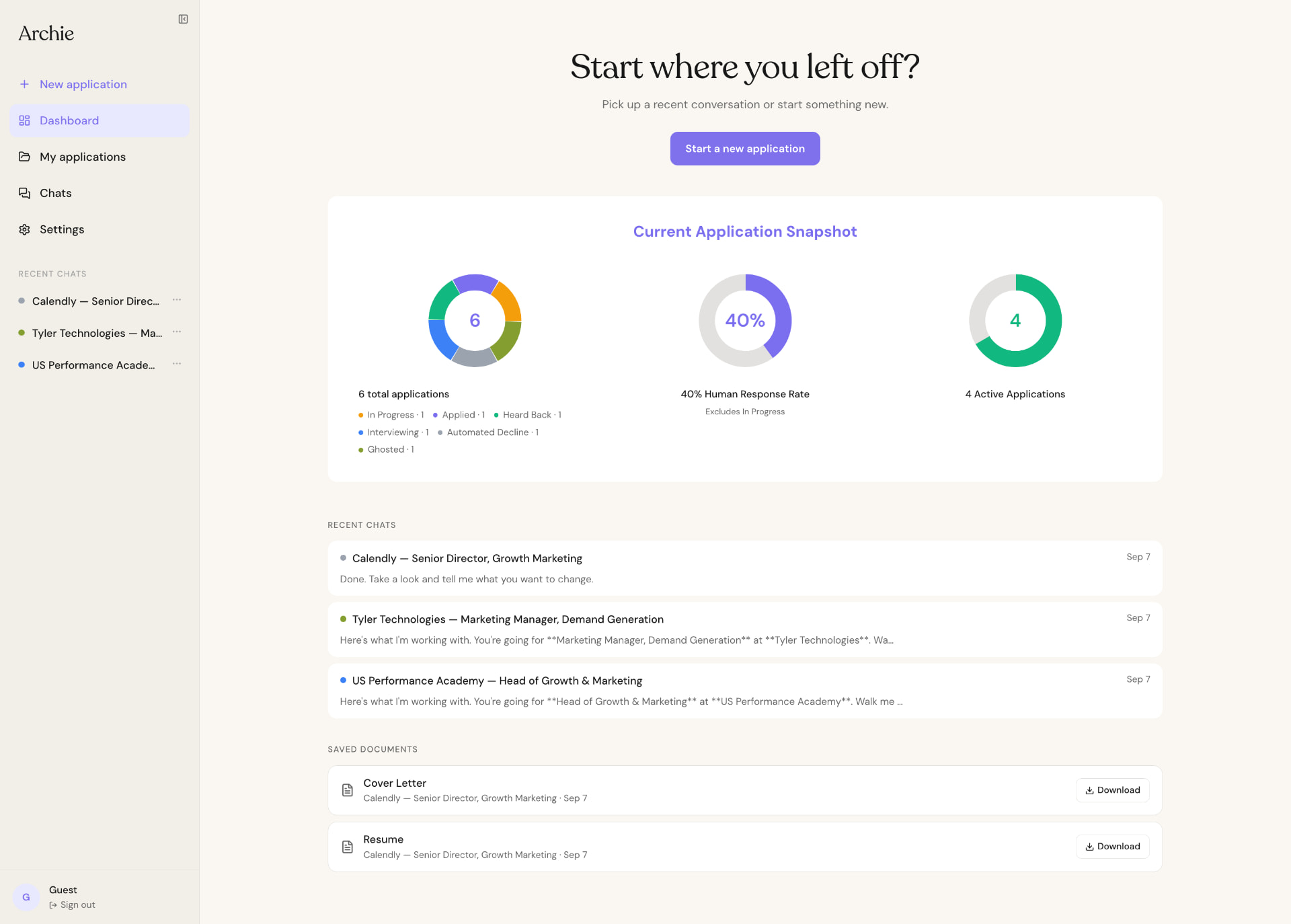Click the Automated Decline gray legend dot
Viewport: 1291px width, 924px height.
pos(440,432)
